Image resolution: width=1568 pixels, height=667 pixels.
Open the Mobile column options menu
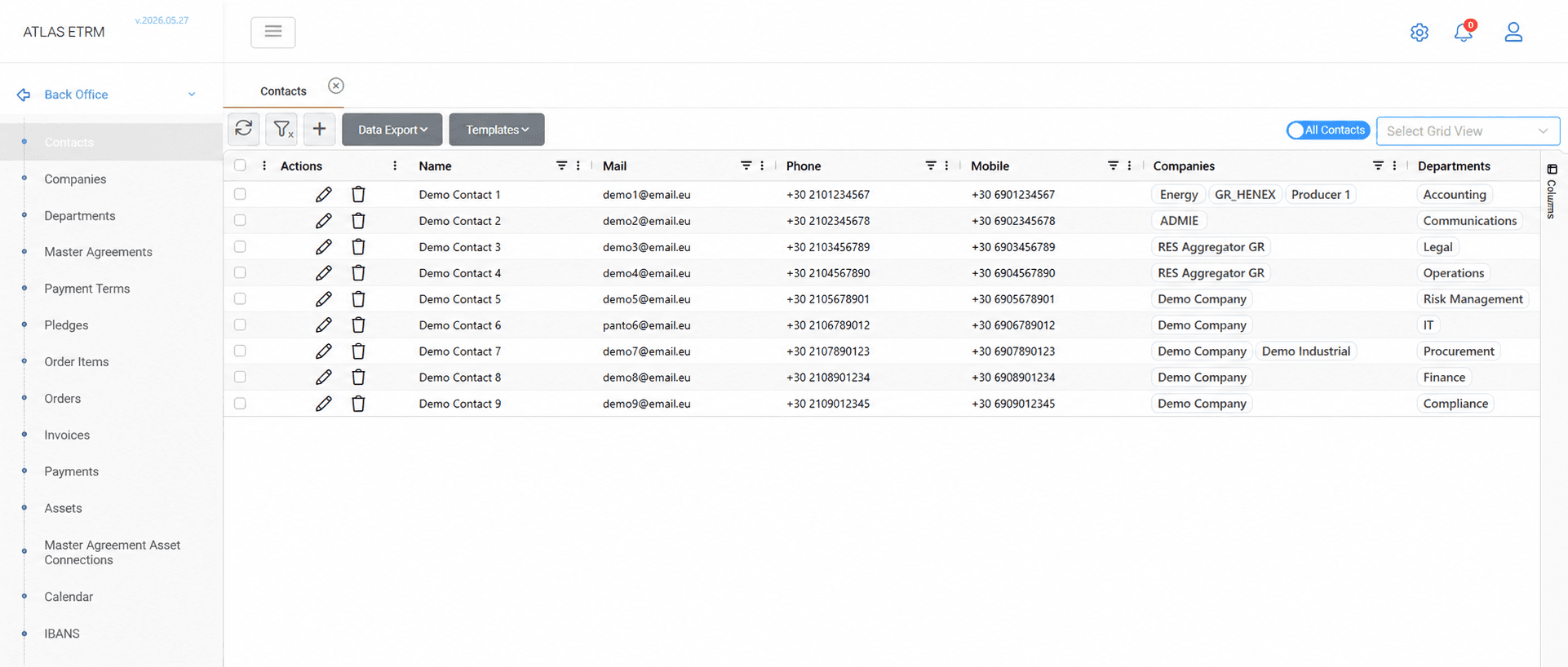[1129, 166]
